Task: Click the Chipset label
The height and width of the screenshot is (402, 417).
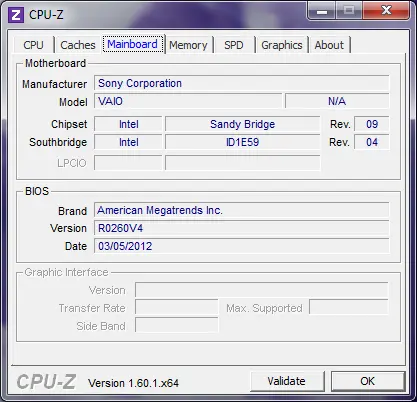Action: 69,124
